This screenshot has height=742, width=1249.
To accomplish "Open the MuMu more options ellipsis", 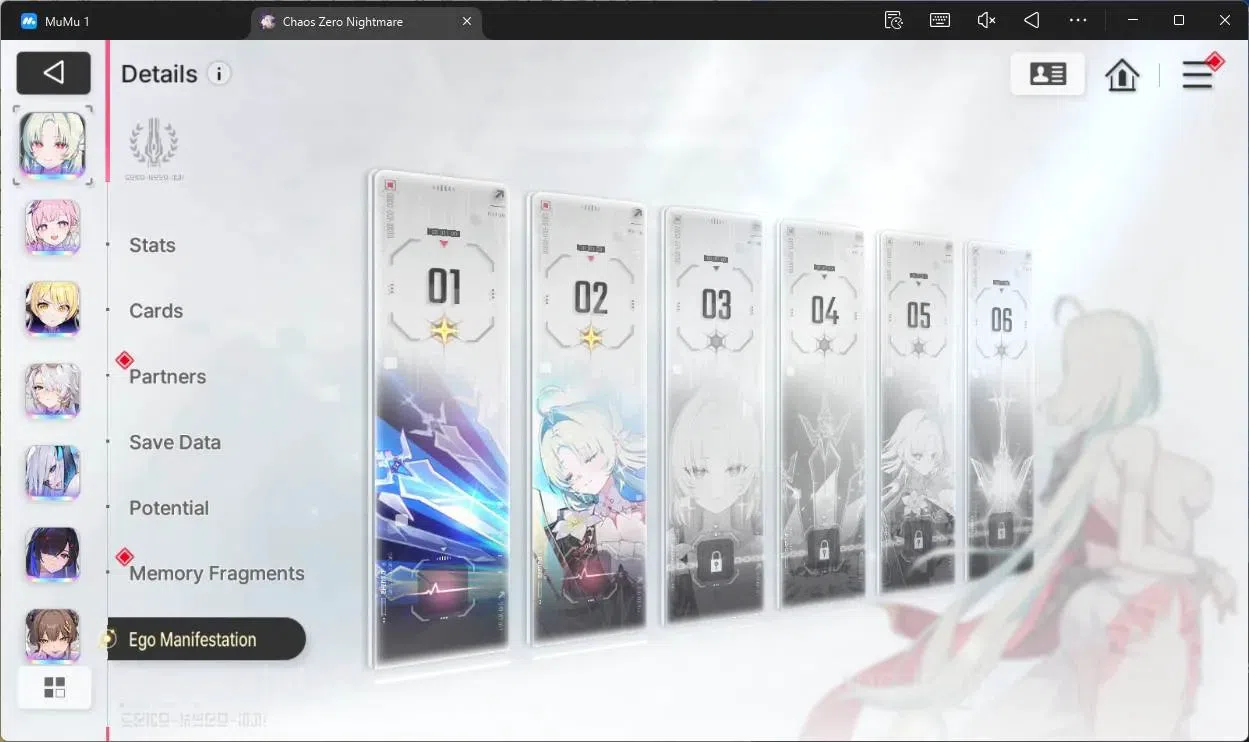I will pos(1078,20).
